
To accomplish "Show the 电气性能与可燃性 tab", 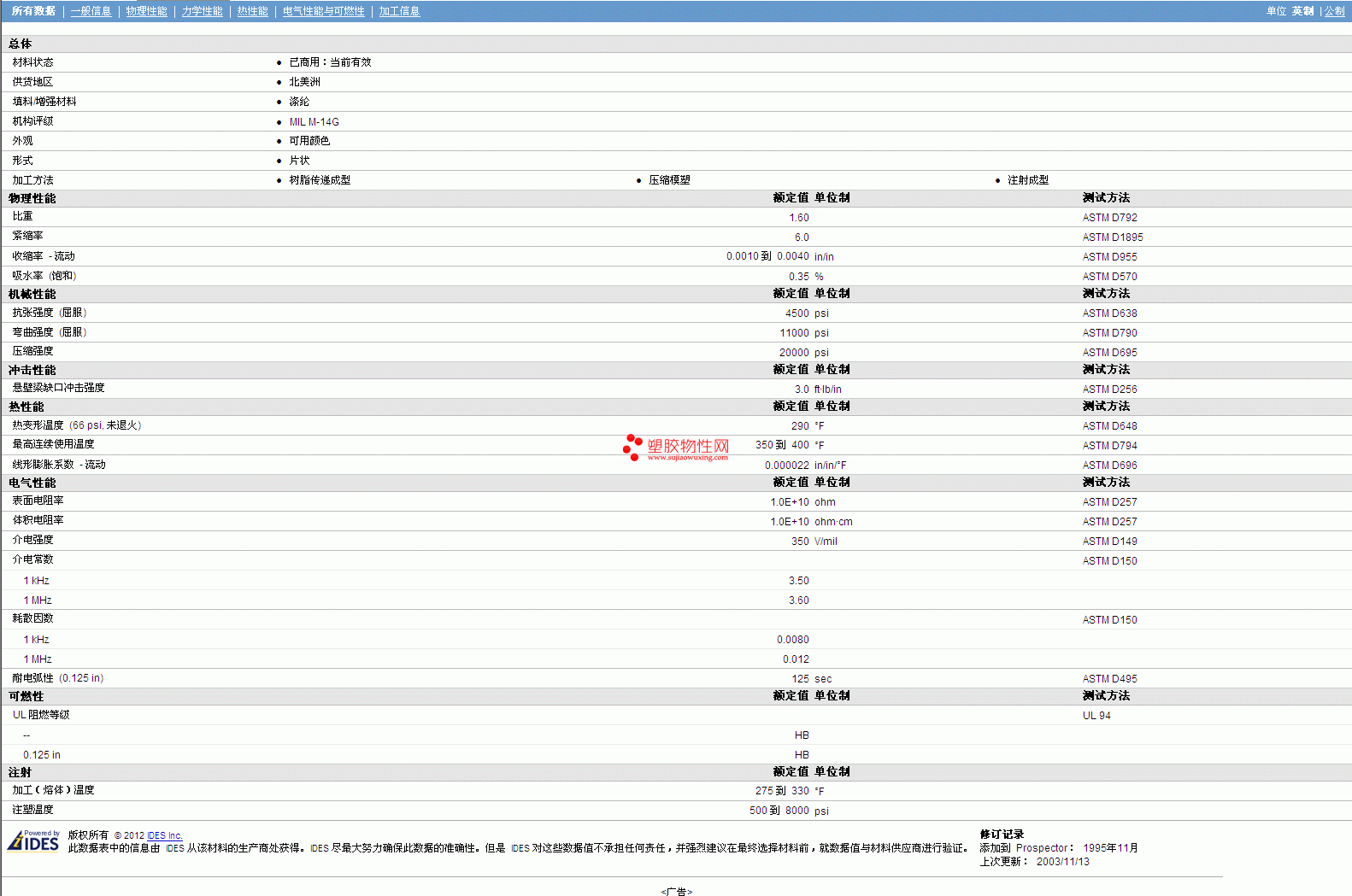I will tap(323, 11).
